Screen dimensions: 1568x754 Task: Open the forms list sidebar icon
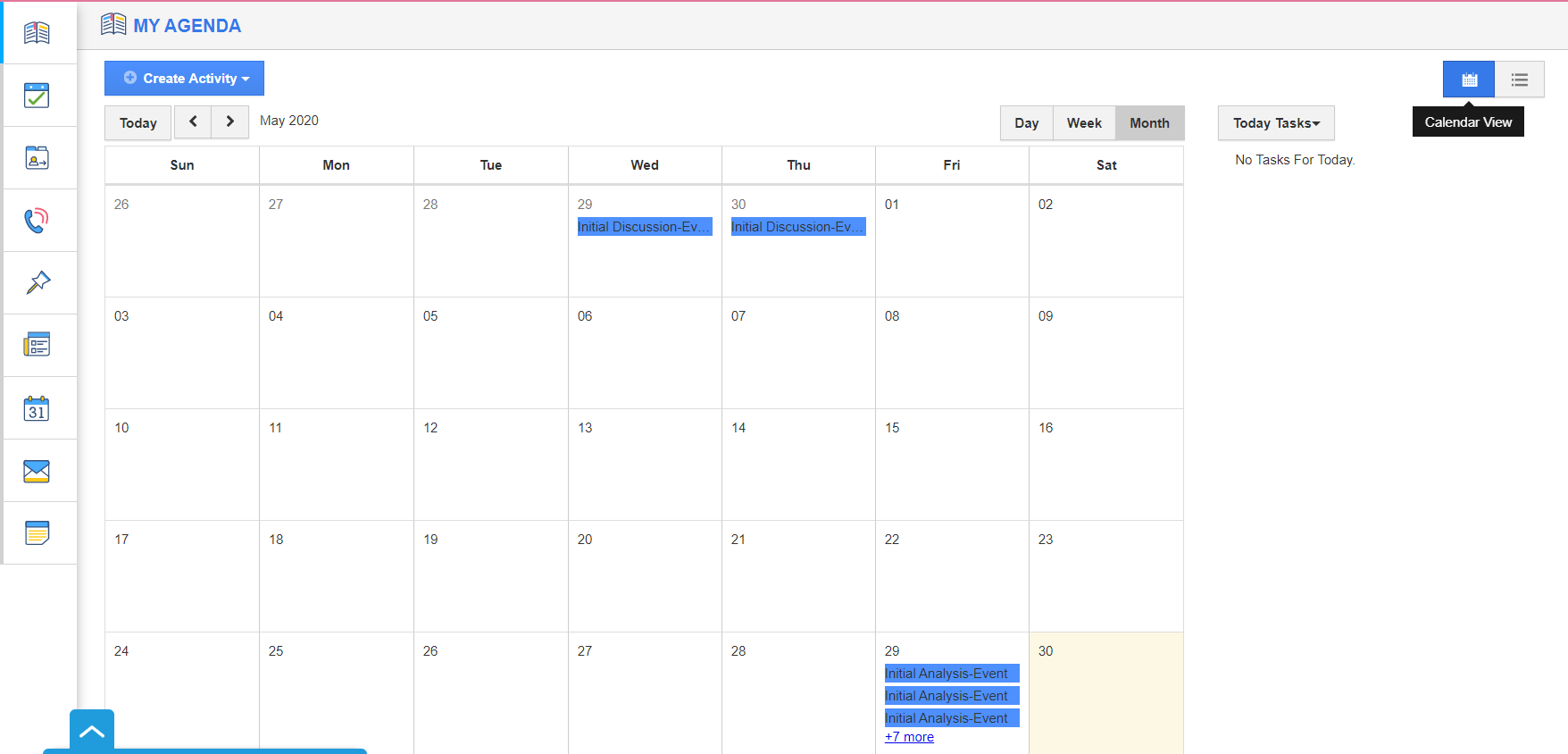coord(37,345)
